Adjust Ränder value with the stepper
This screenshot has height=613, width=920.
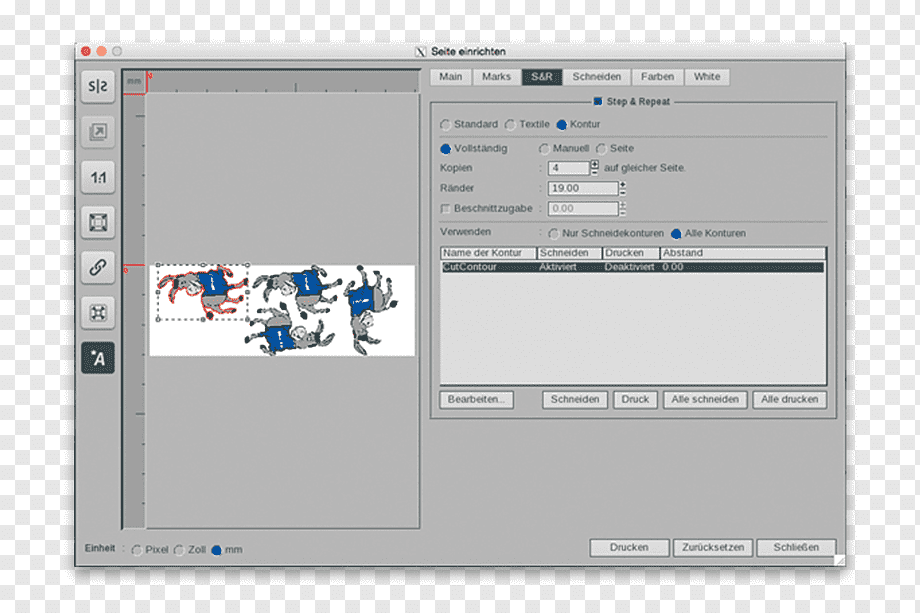pos(623,188)
